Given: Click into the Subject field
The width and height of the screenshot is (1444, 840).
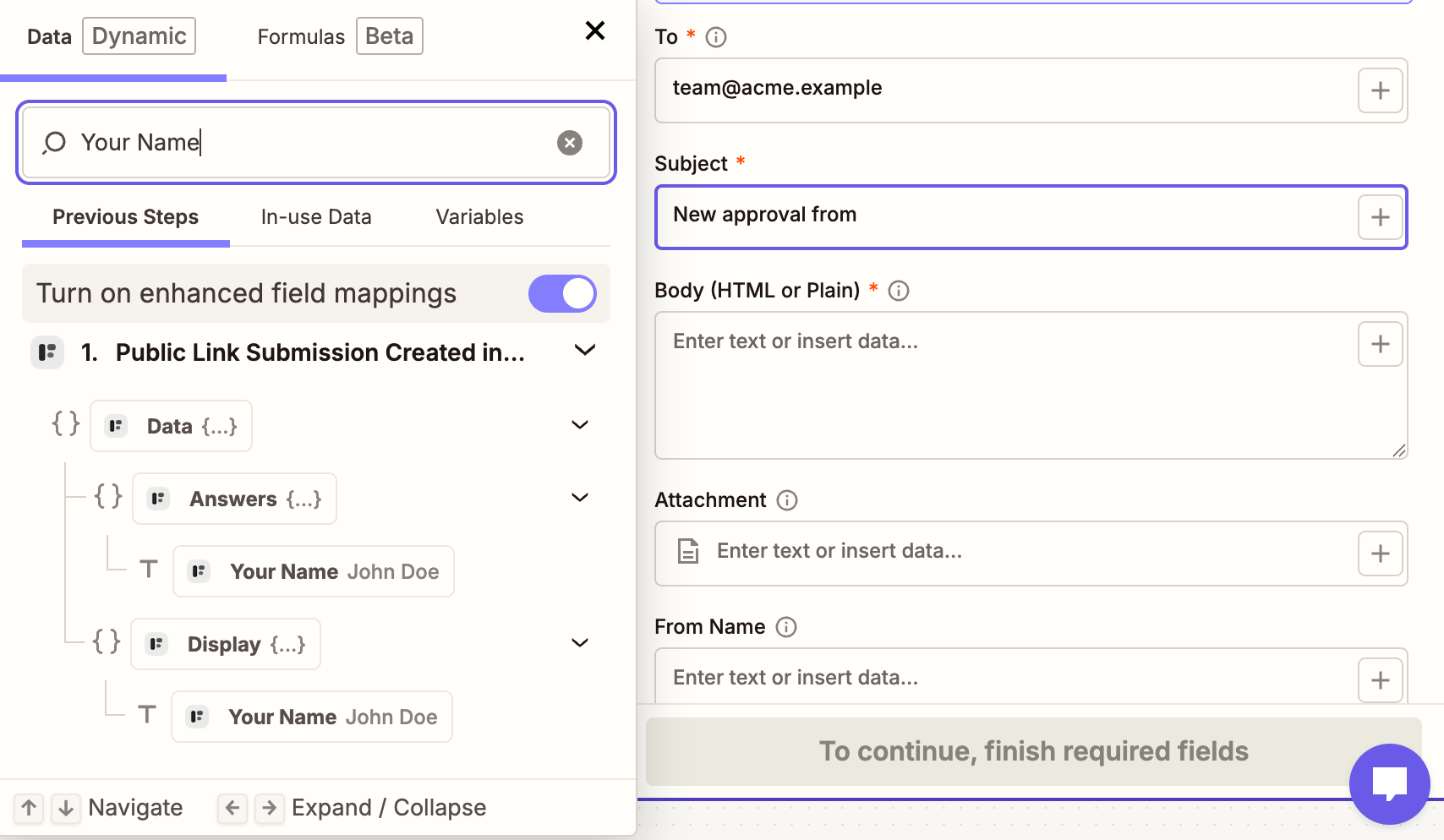Looking at the screenshot, I should [x=1031, y=217].
